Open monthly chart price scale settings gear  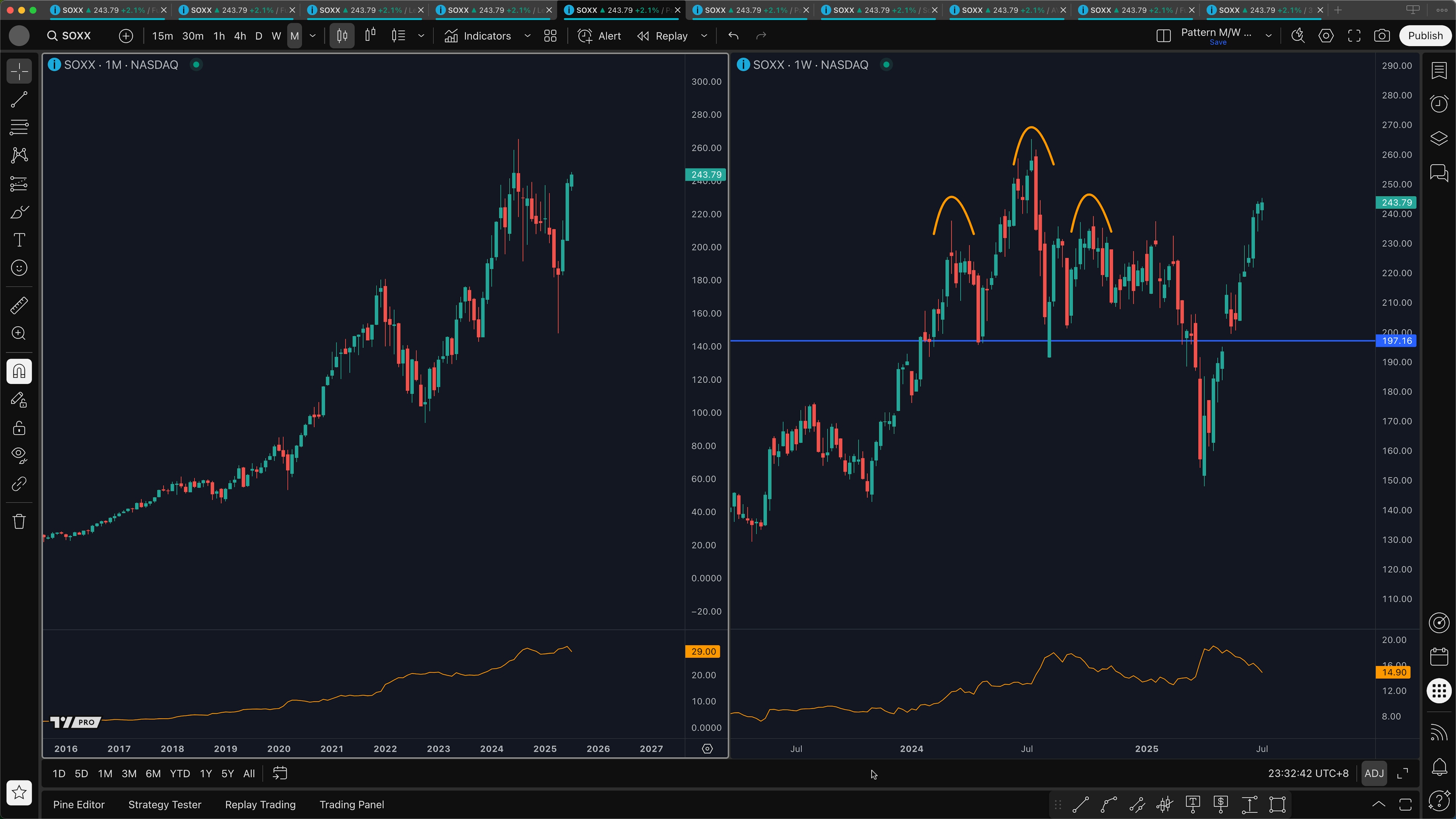click(707, 748)
